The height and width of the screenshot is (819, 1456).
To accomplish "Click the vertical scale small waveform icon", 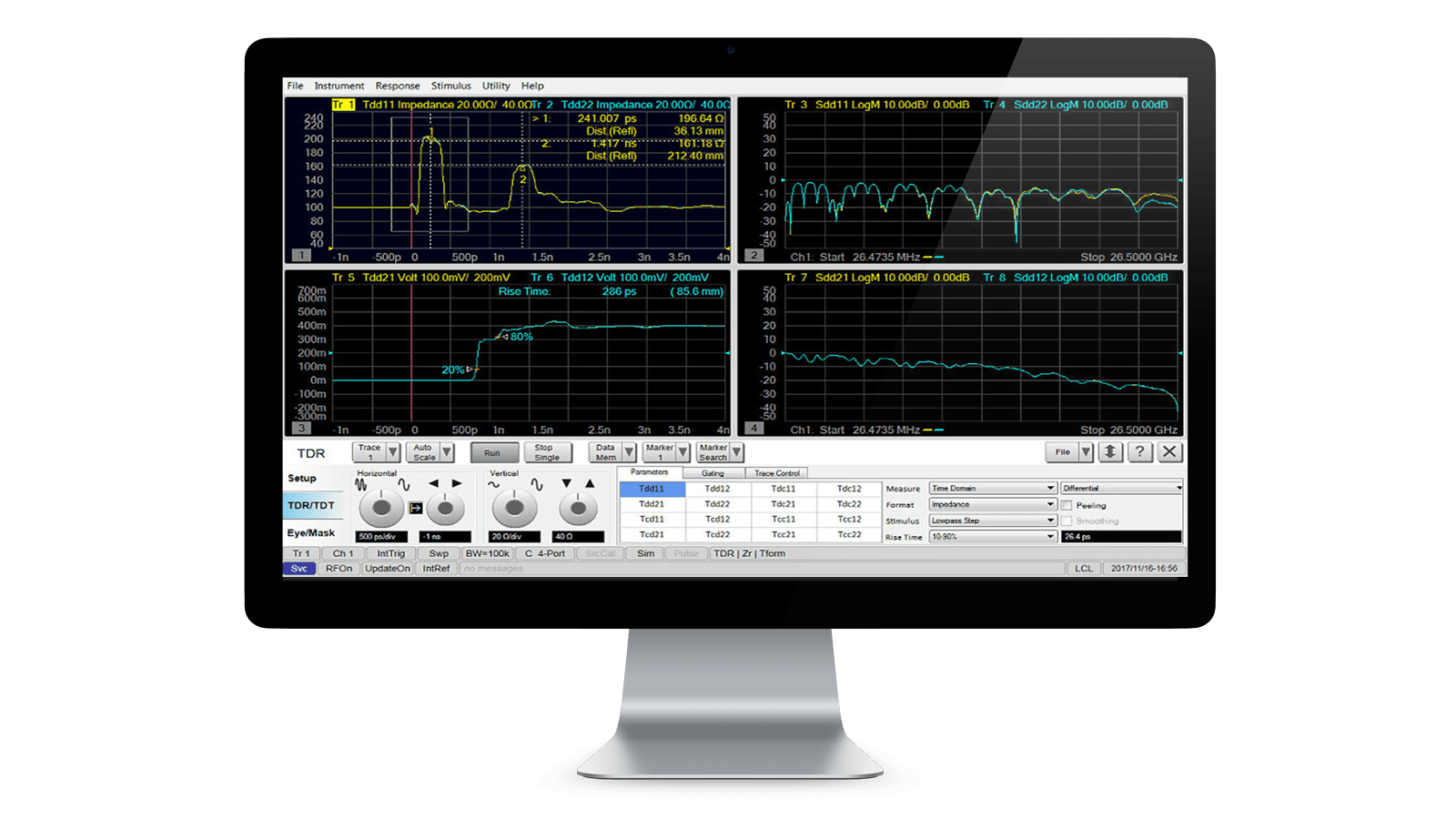I will pyautogui.click(x=494, y=485).
